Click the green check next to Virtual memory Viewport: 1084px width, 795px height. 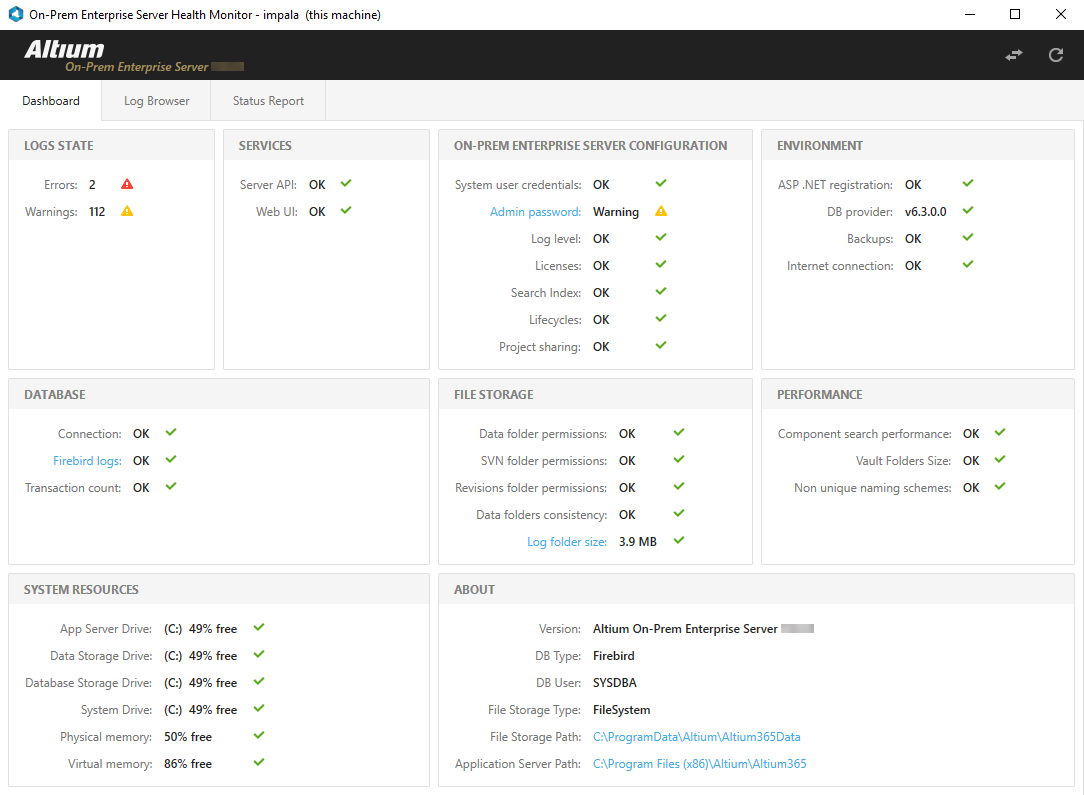(258, 763)
